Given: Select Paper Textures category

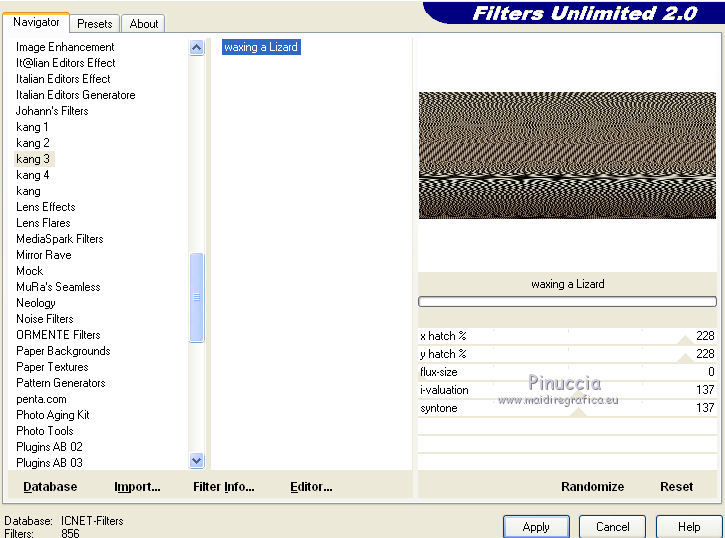Looking at the screenshot, I should (52, 367).
